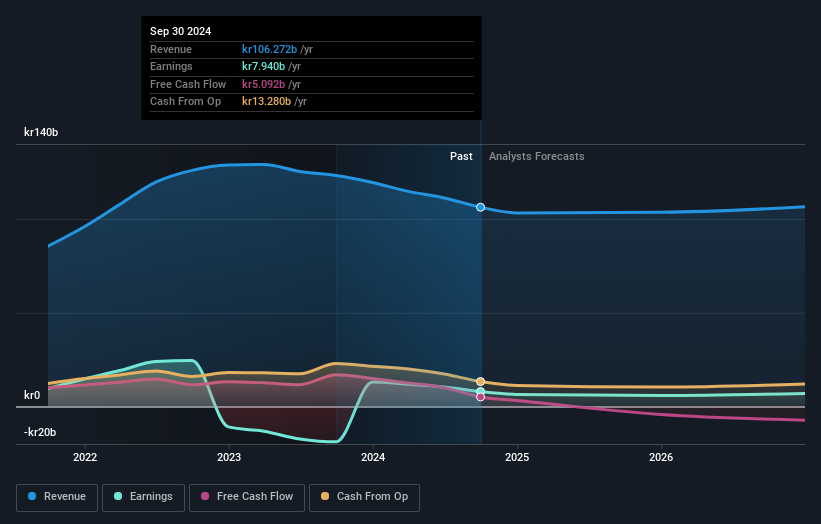821x524 pixels.
Task: Click the 2023 x-axis label
Action: [x=229, y=457]
